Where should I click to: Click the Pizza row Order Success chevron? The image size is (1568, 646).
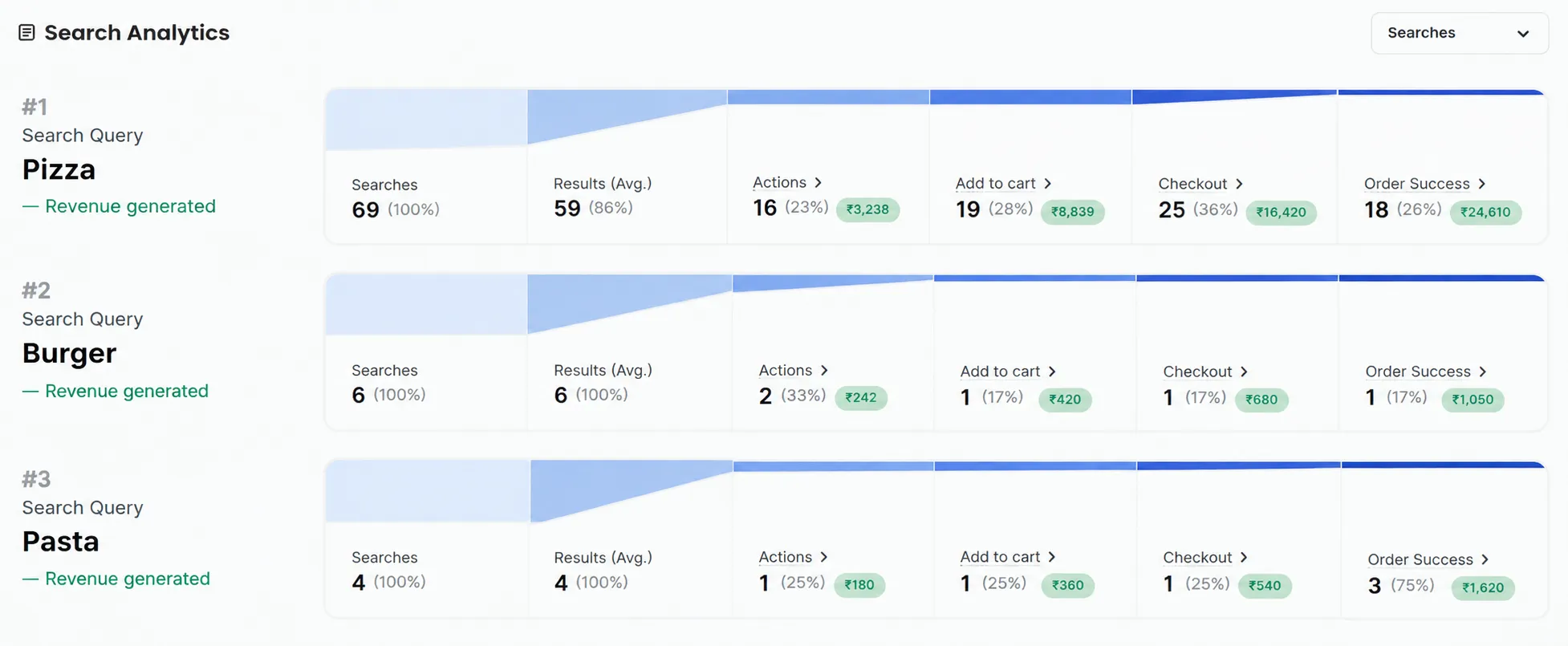[1481, 184]
